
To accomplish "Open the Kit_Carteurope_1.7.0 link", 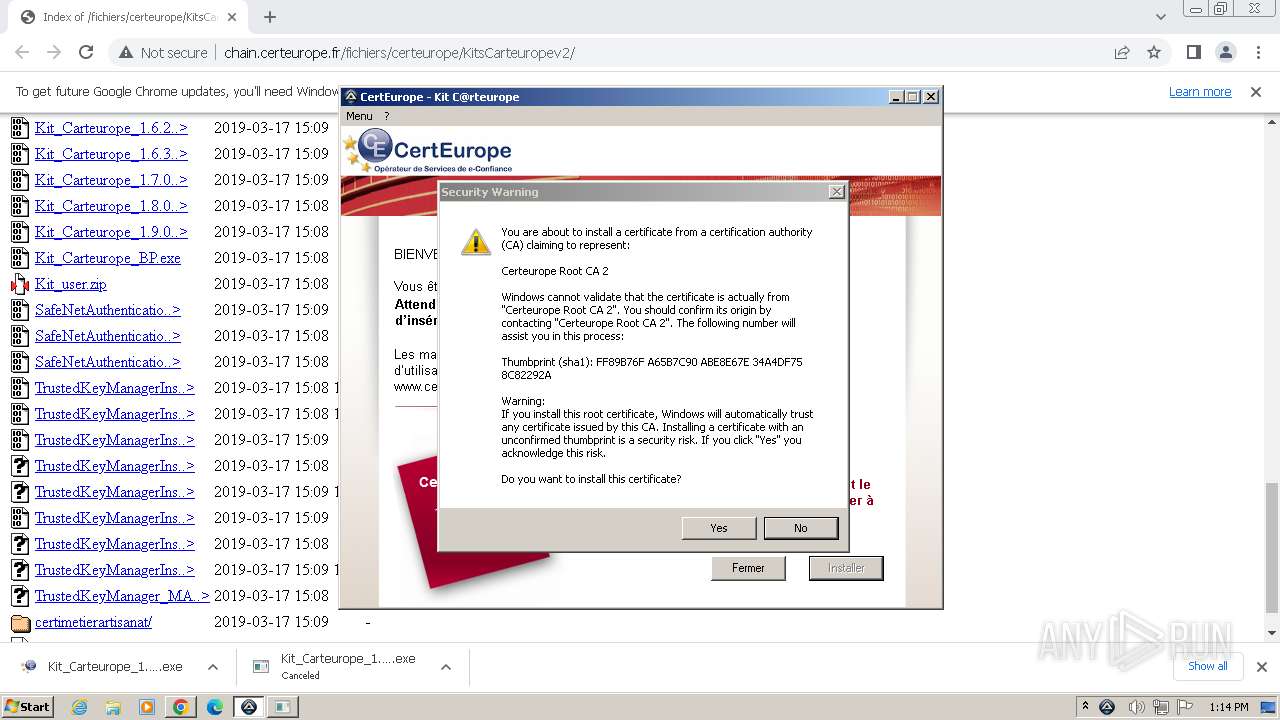I will coord(111,180).
